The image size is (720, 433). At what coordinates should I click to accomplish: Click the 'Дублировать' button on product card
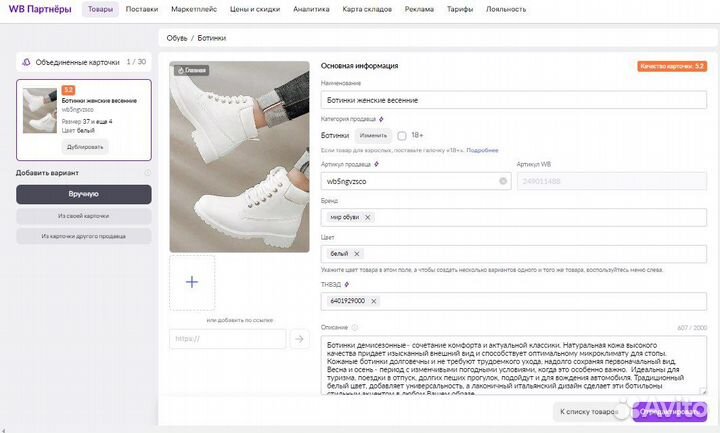[x=85, y=147]
